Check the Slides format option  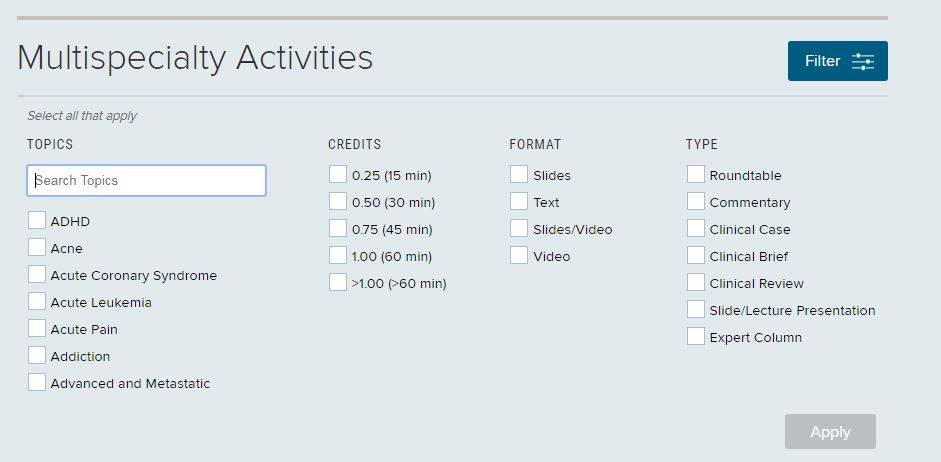(519, 175)
